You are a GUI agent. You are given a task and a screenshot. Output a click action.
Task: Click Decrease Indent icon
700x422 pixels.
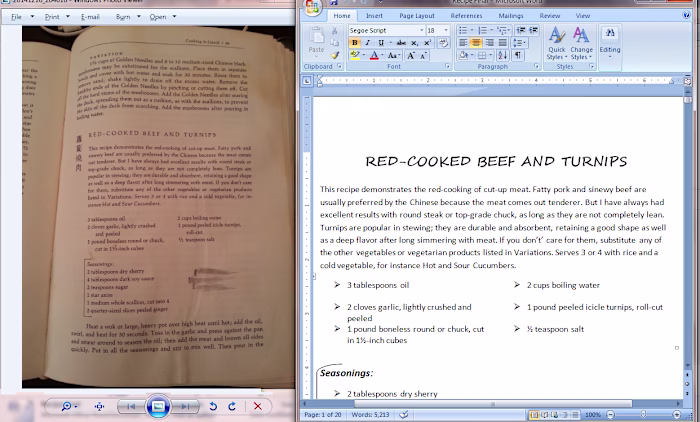tap(521, 30)
